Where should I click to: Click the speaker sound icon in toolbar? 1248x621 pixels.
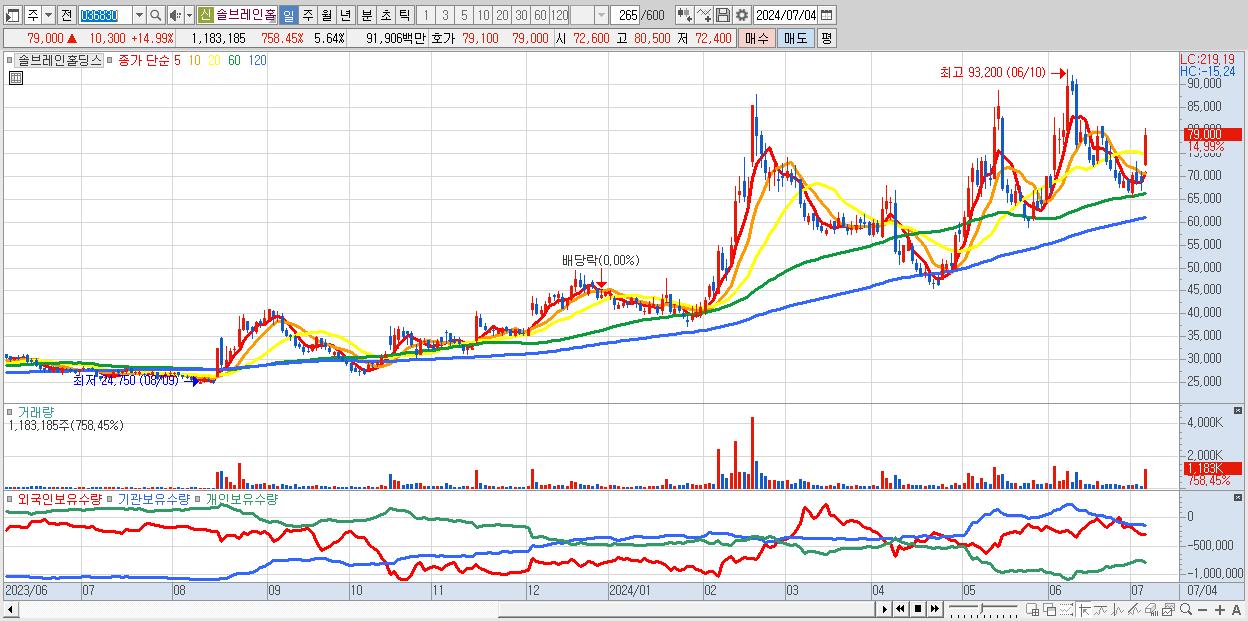tap(175, 15)
